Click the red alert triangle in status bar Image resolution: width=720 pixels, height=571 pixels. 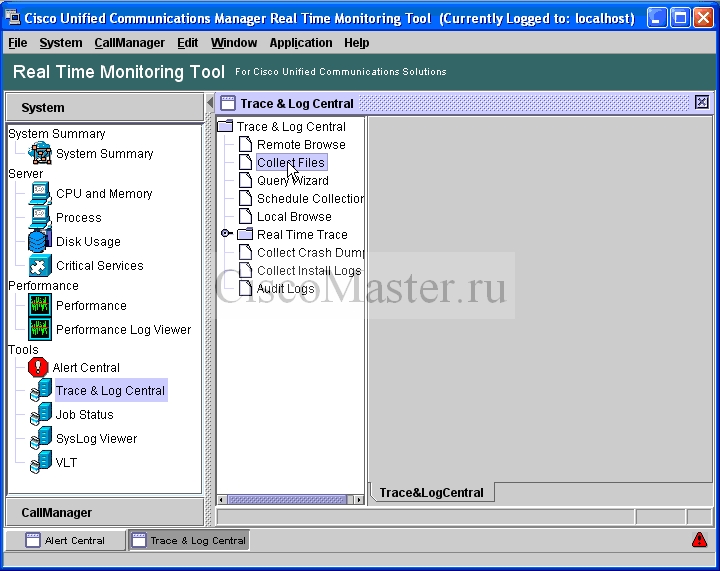point(699,540)
